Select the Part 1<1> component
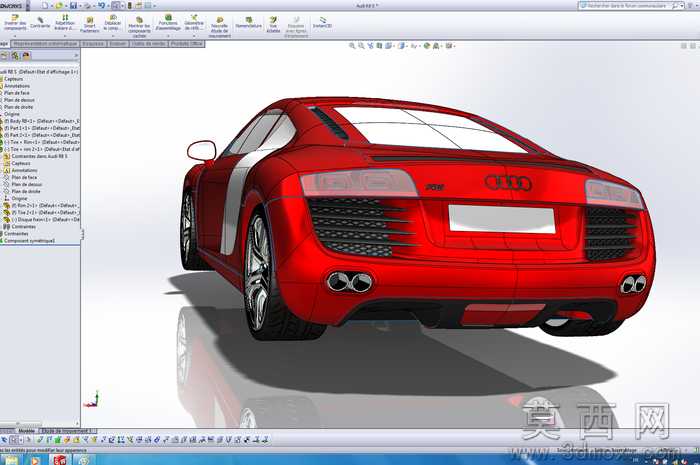The height and width of the screenshot is (465, 700). [x=42, y=128]
